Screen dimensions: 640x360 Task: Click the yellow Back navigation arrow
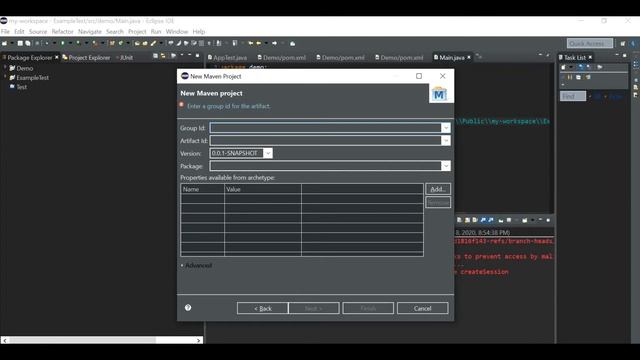tap(251, 43)
